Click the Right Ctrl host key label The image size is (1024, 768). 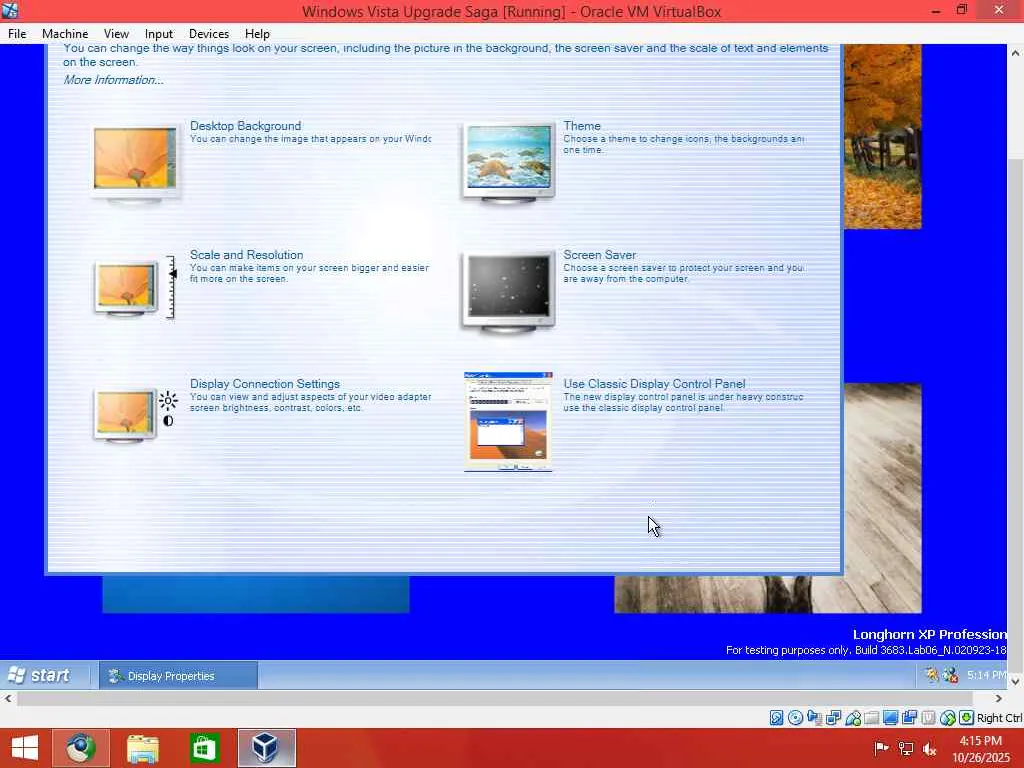pos(1000,718)
